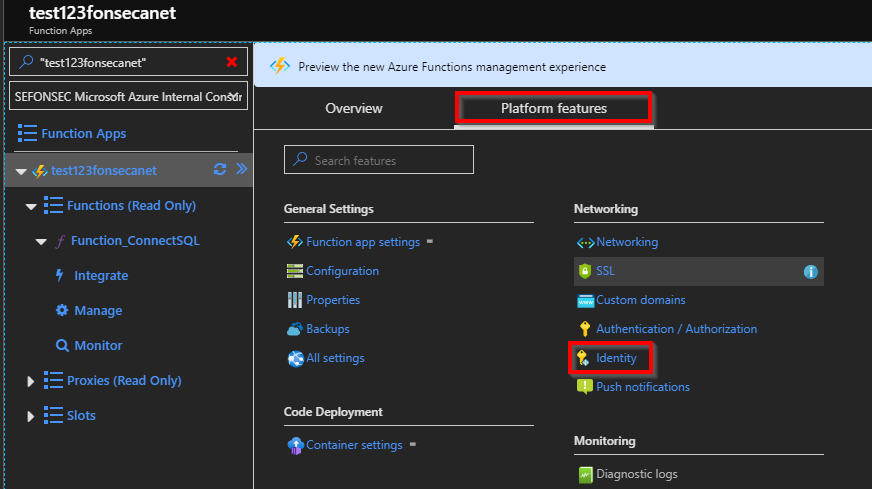Screen dimensions: 872x489
Task: Switch to the Overview tab
Action: (353, 108)
